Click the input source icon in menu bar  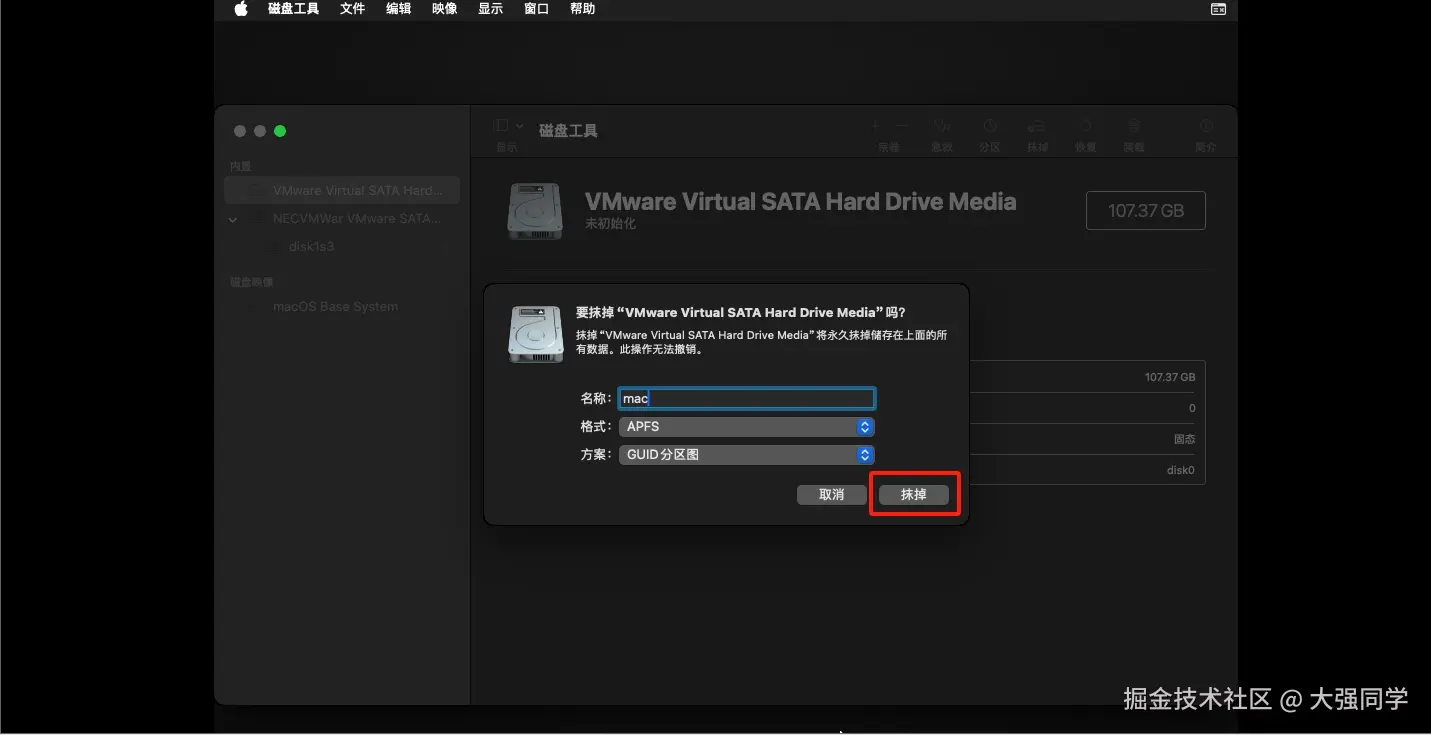coord(1218,9)
